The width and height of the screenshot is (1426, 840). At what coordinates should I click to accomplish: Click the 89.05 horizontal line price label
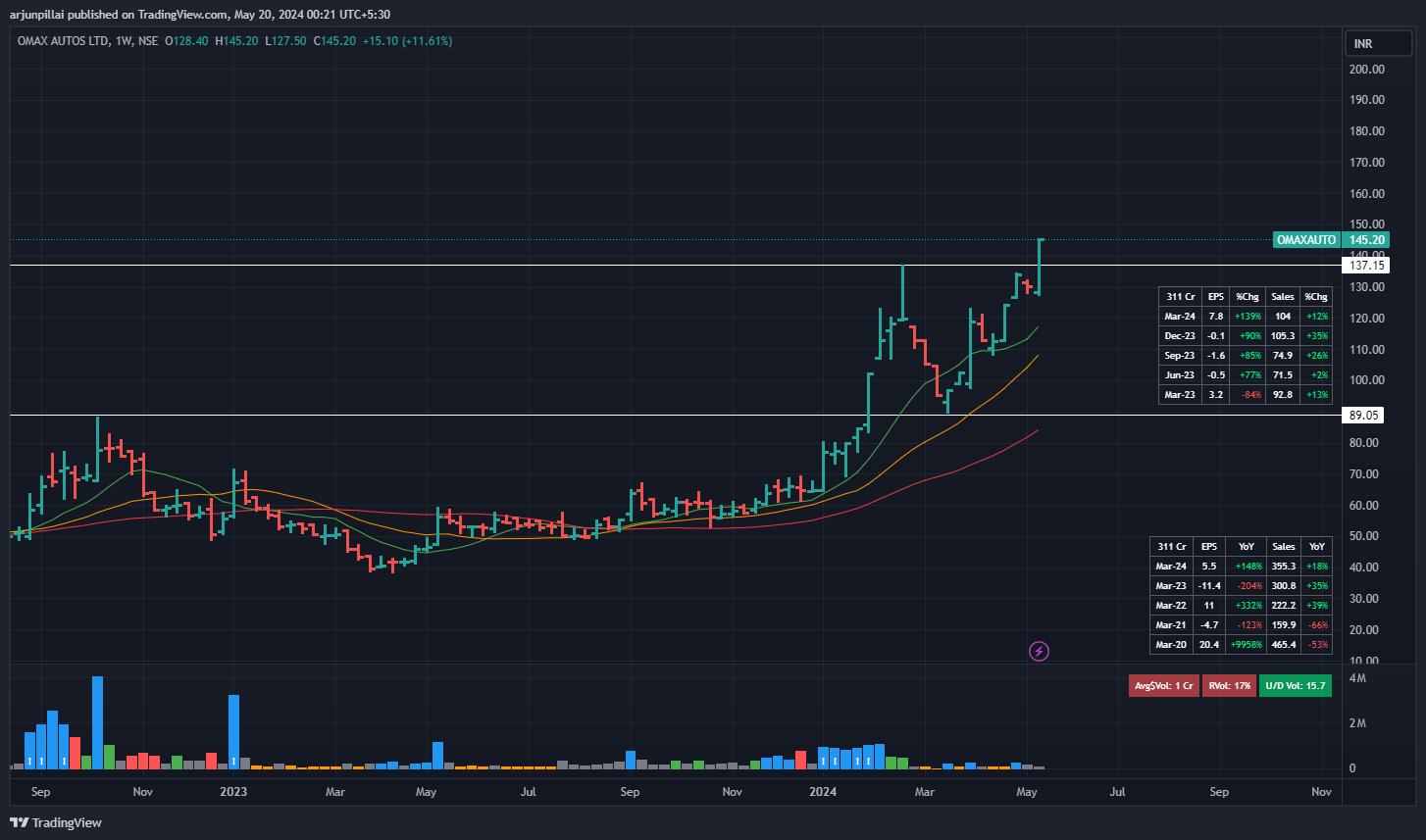click(1364, 416)
